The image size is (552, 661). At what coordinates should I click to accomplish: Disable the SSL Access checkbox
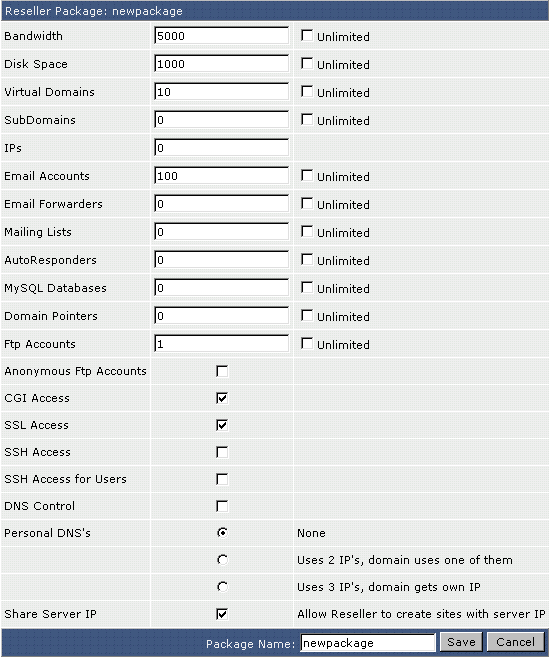tap(222, 425)
